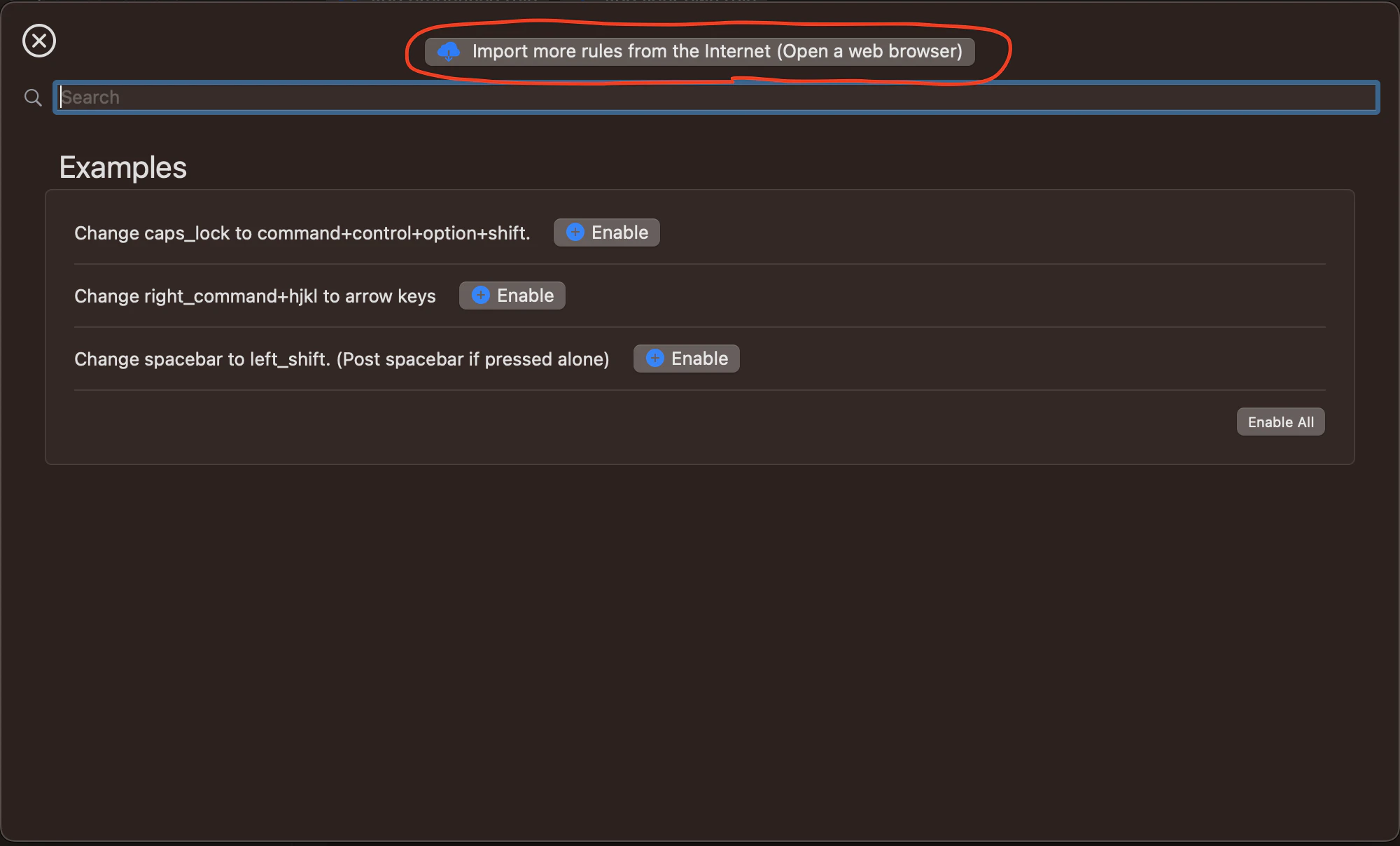Click the Examples section heading
Image resolution: width=1400 pixels, height=846 pixels.
click(123, 167)
